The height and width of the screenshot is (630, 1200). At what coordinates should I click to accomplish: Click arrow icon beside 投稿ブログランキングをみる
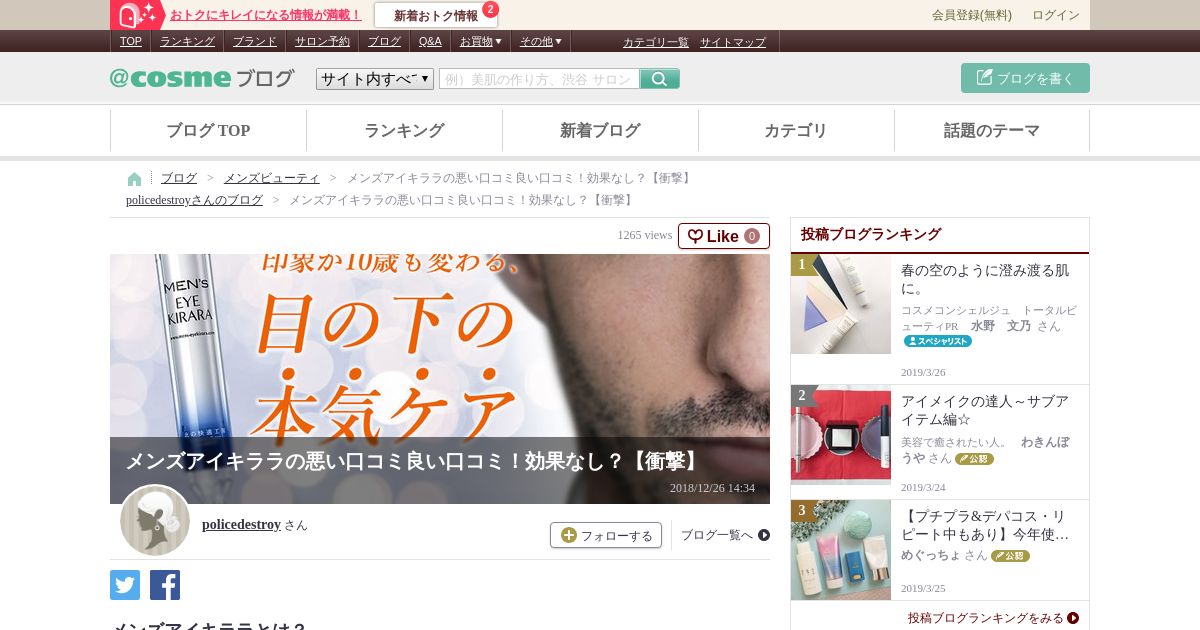pyautogui.click(x=1073, y=618)
